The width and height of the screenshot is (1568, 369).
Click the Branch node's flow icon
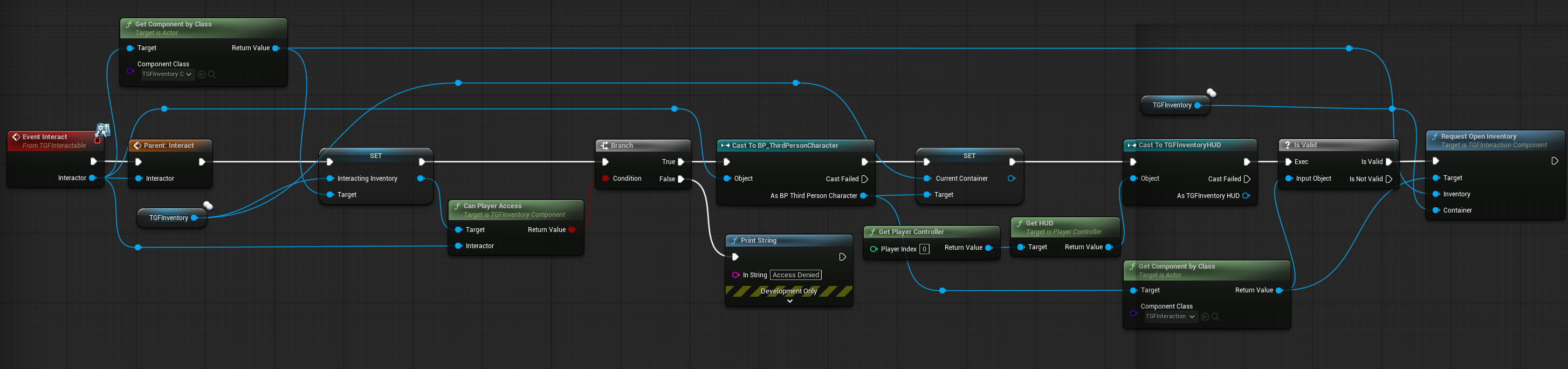tap(604, 146)
